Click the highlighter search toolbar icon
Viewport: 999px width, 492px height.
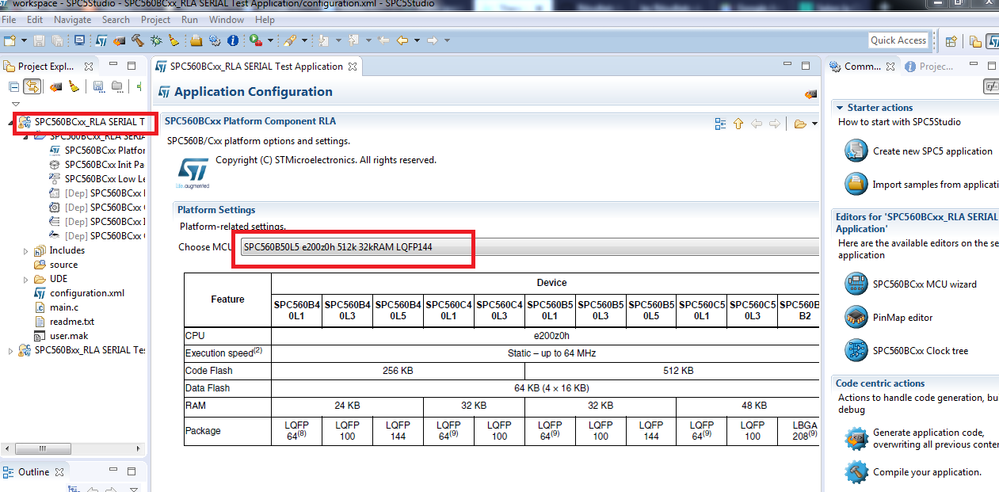pyautogui.click(x=289, y=40)
